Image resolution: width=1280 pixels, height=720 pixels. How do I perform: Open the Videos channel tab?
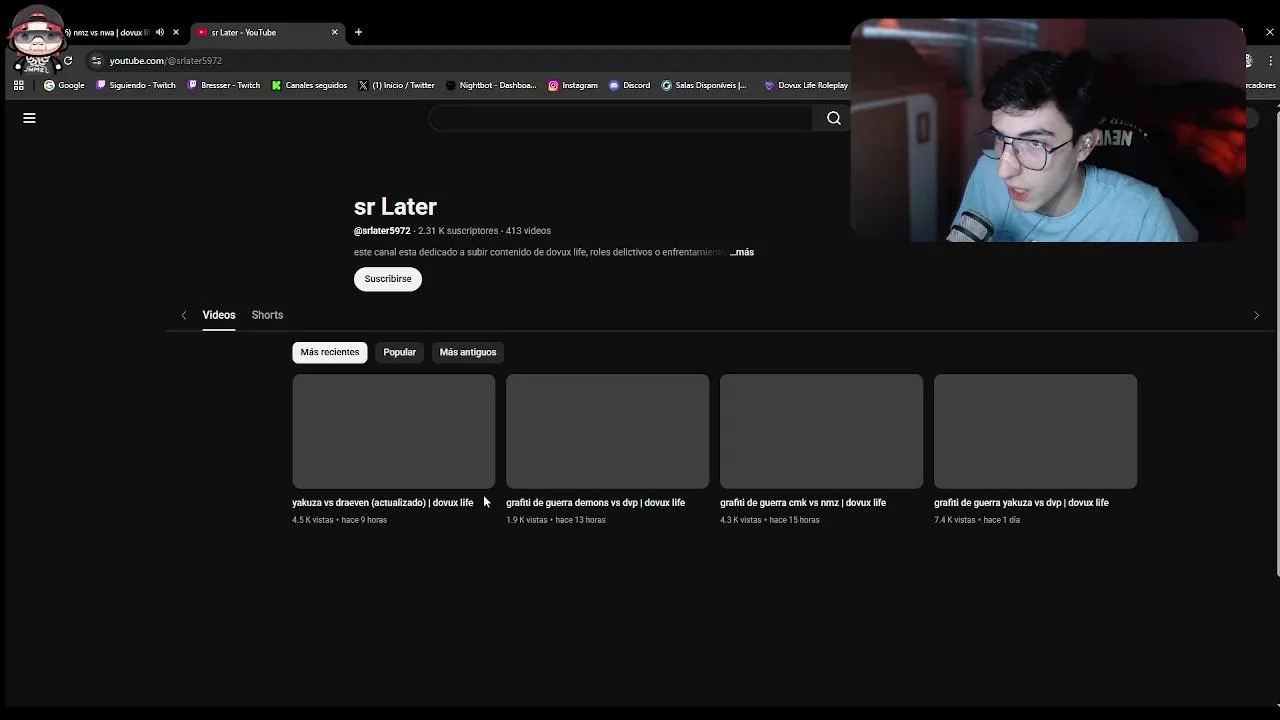coord(219,315)
